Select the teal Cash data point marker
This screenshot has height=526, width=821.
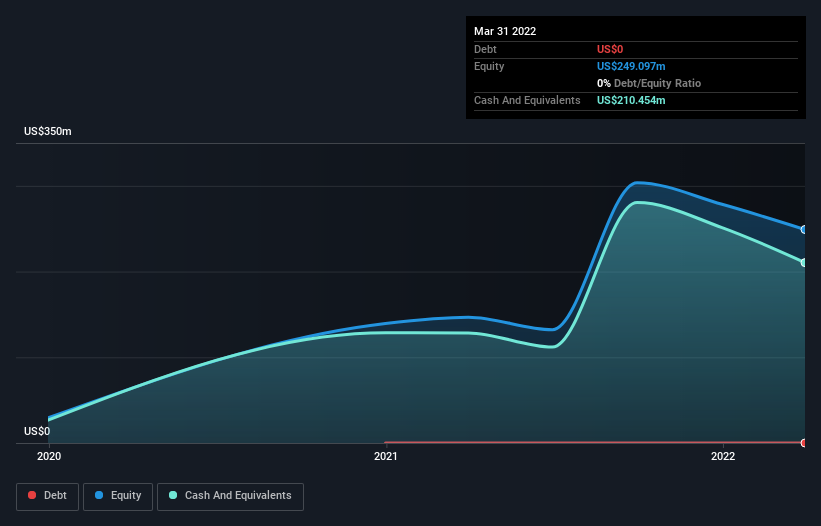(804, 263)
